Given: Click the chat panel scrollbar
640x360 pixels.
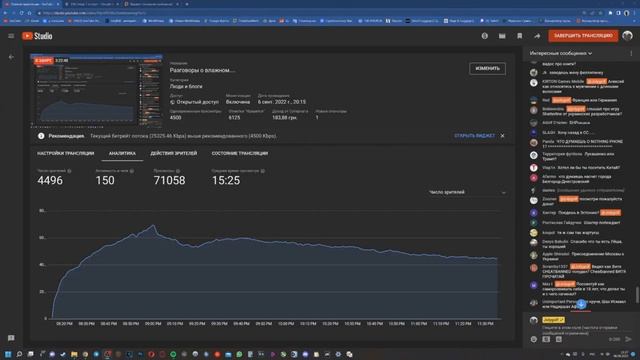Looking at the screenshot, I should tap(637, 295).
